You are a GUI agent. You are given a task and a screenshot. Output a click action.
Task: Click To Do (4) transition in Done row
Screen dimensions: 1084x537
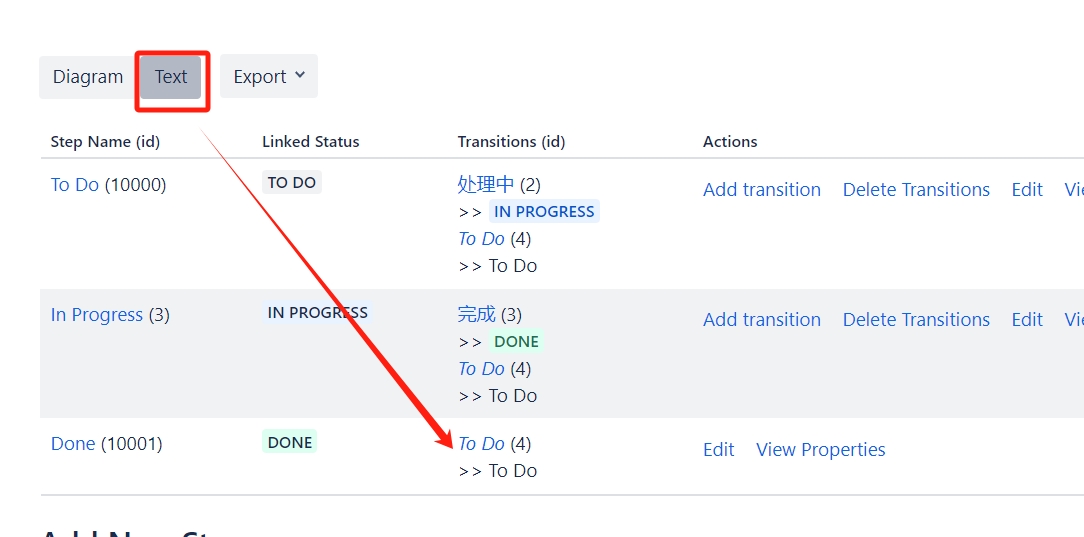click(481, 444)
